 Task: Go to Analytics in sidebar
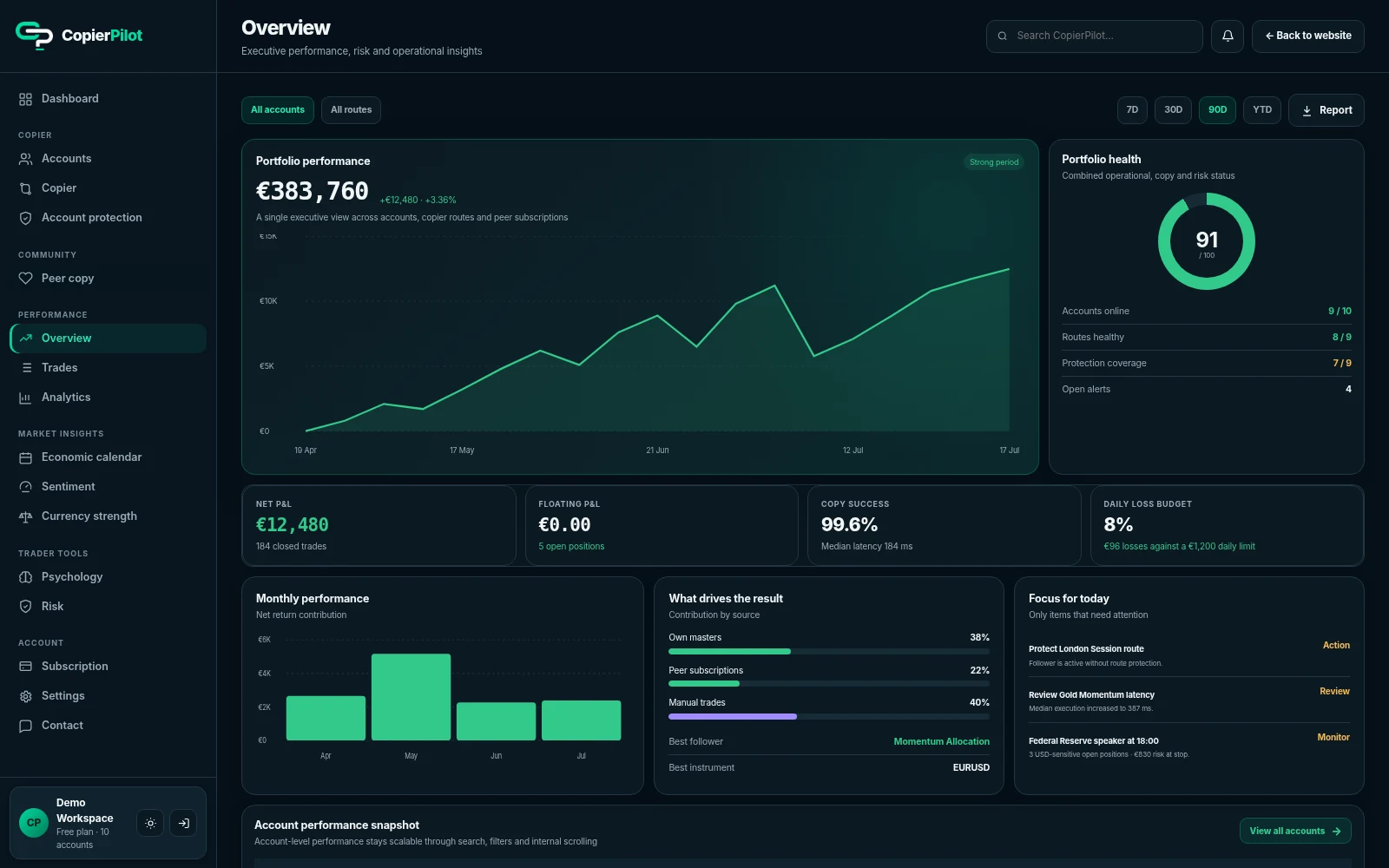(109, 398)
